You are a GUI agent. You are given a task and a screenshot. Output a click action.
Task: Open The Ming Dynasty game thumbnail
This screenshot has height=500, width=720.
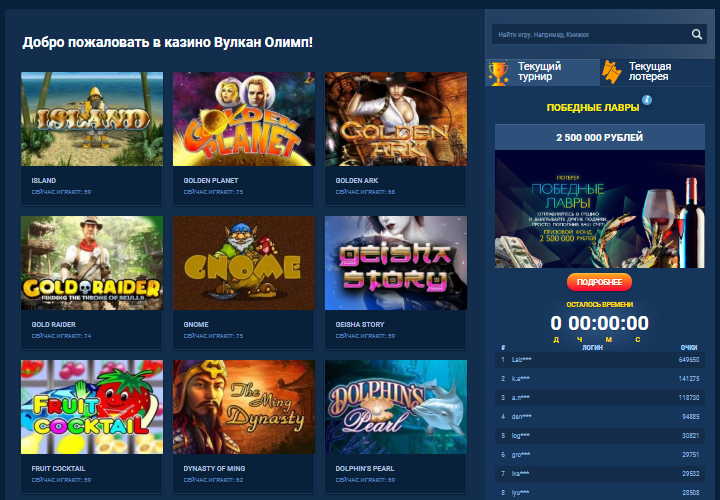243,407
